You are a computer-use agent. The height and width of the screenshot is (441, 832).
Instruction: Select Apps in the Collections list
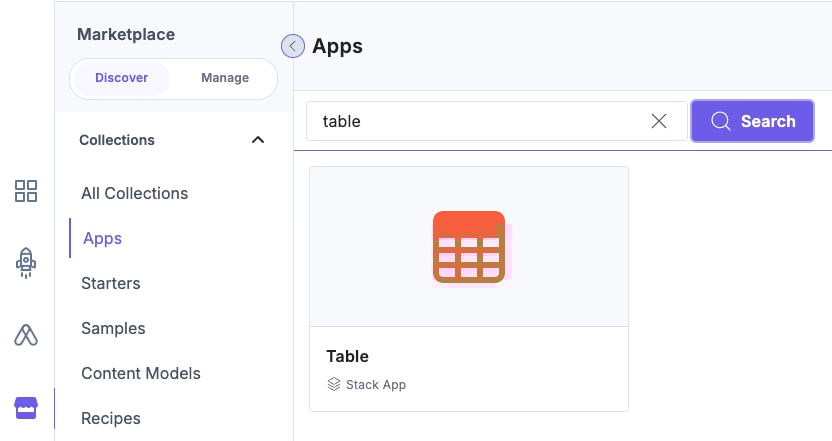point(103,238)
